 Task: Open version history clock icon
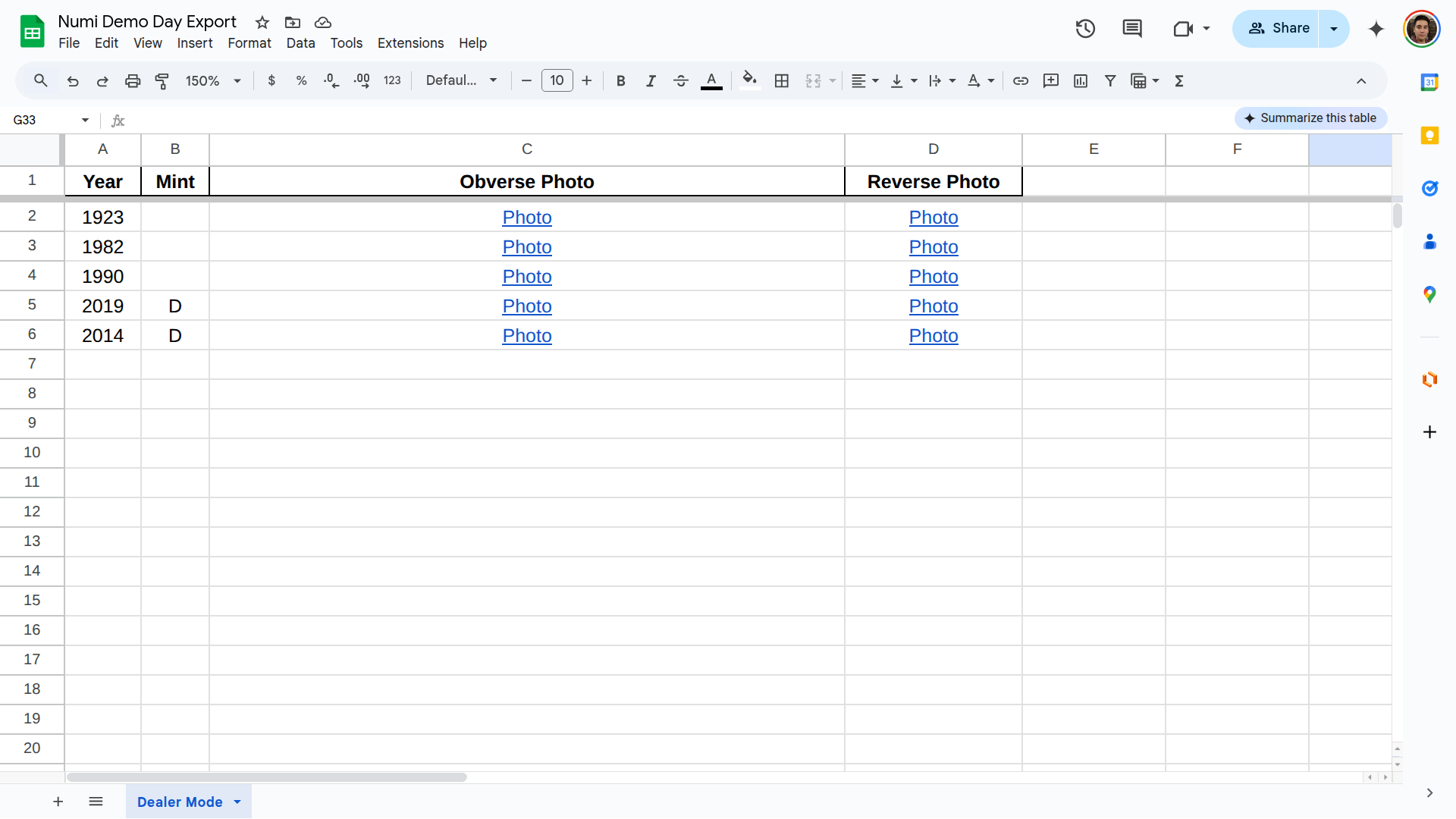coord(1085,29)
